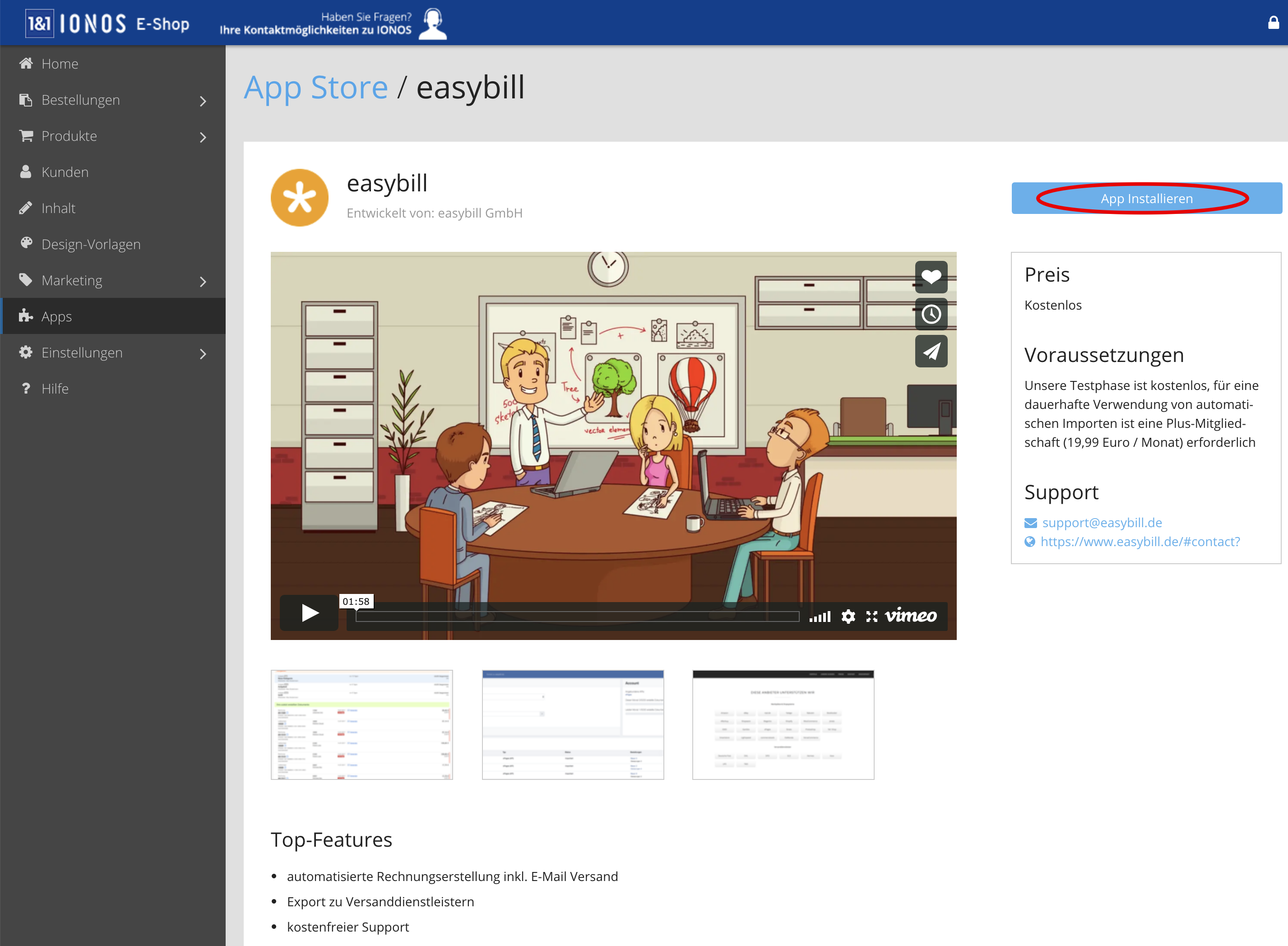Image resolution: width=1288 pixels, height=946 pixels.
Task: Click the Apps puzzle piece icon
Action: [26, 316]
